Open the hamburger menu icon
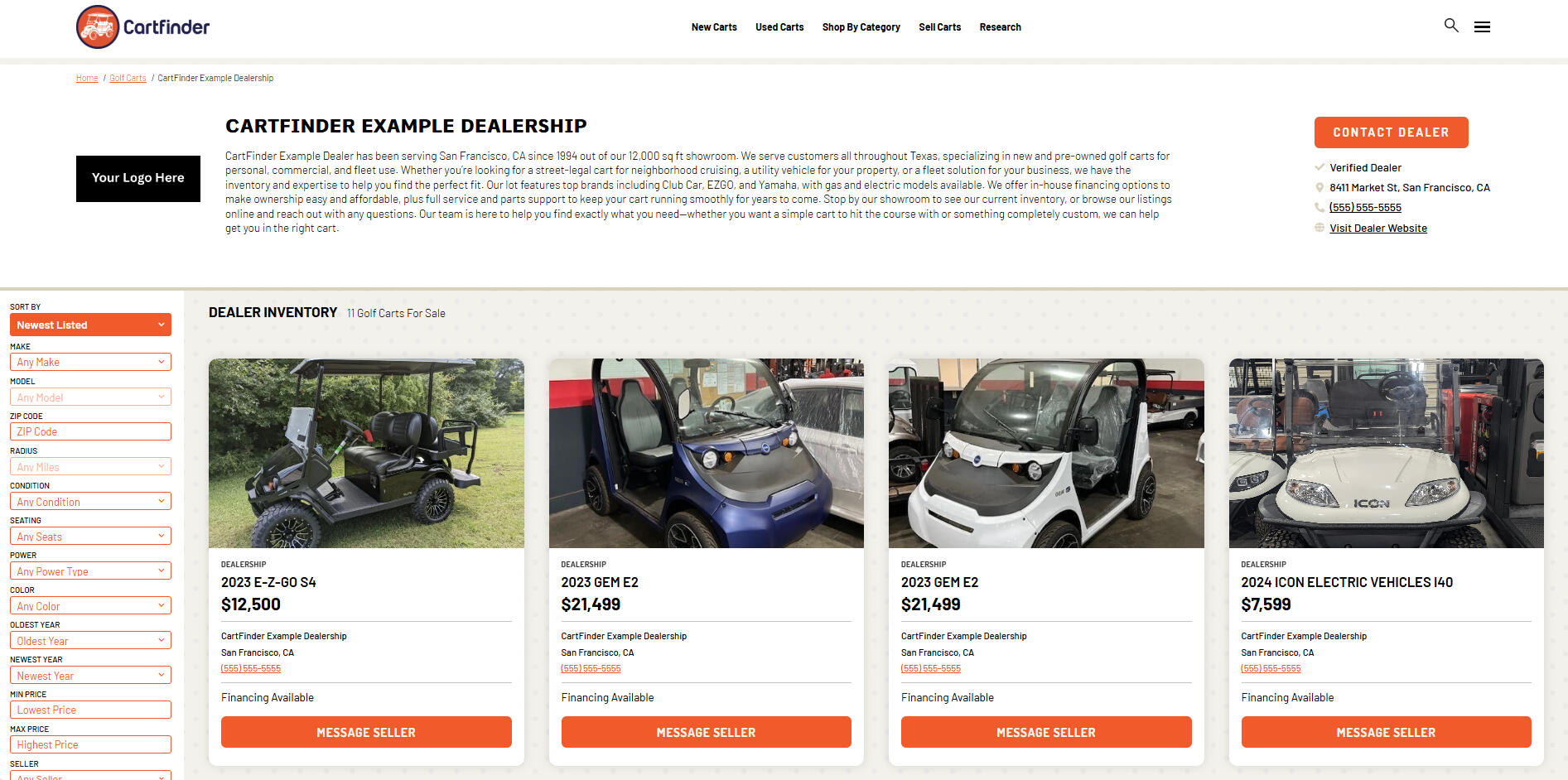This screenshot has width=1568, height=780. coord(1482,27)
